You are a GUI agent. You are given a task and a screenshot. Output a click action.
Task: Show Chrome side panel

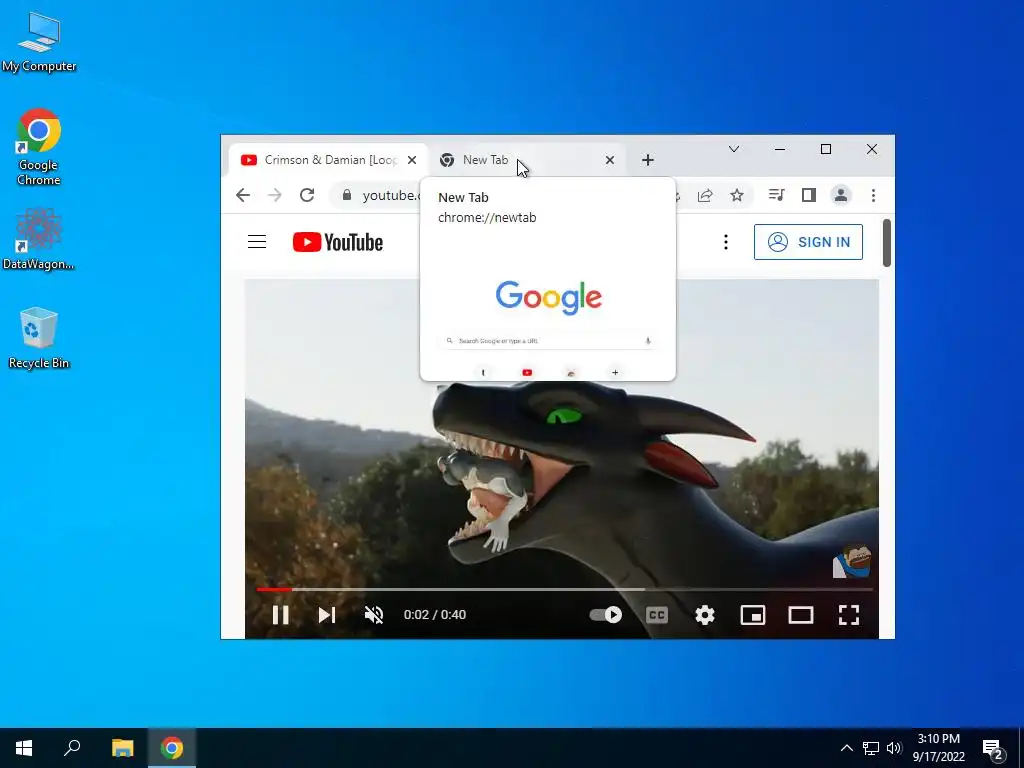pos(808,195)
